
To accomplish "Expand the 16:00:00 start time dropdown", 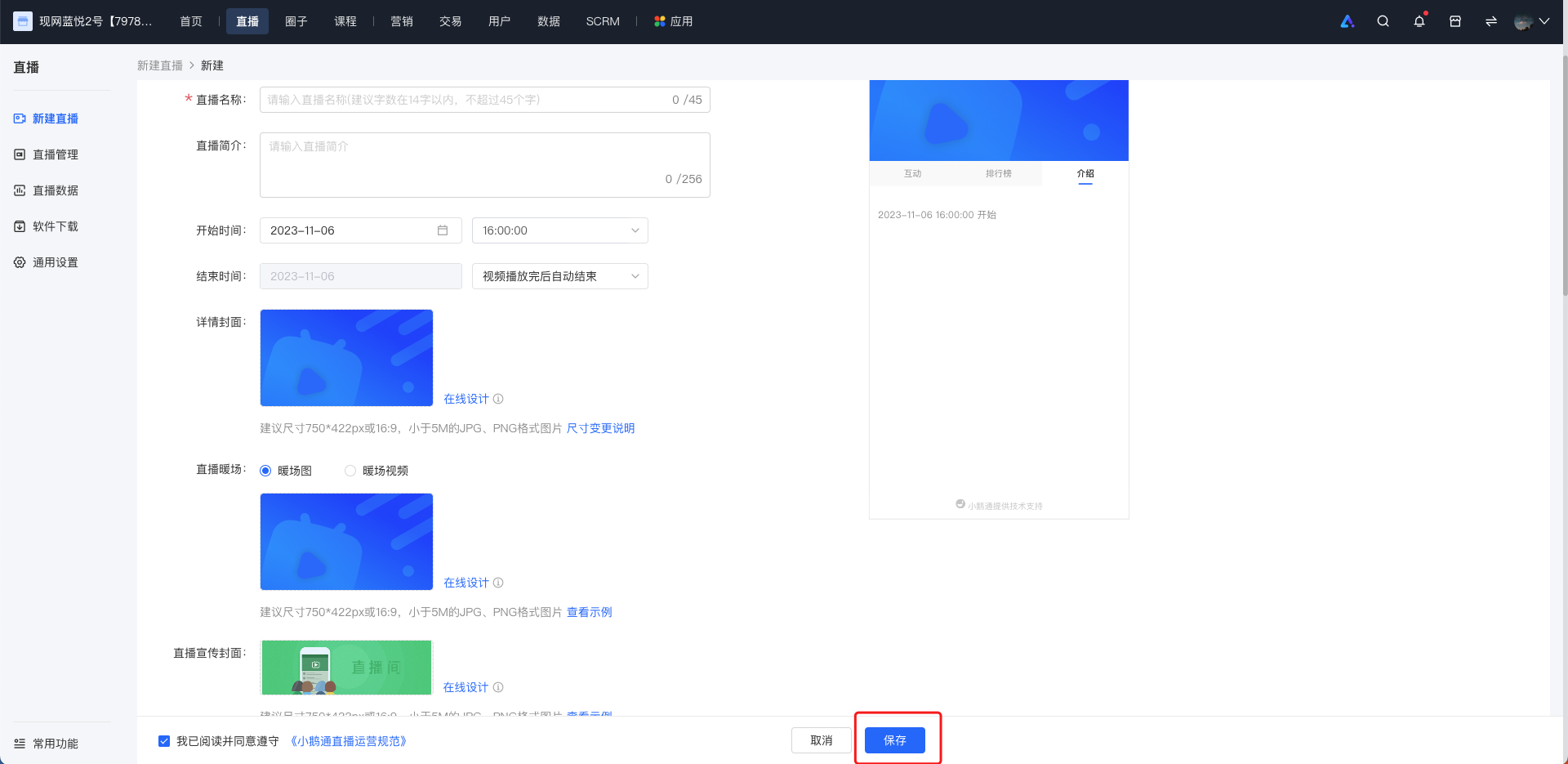I will click(x=560, y=230).
